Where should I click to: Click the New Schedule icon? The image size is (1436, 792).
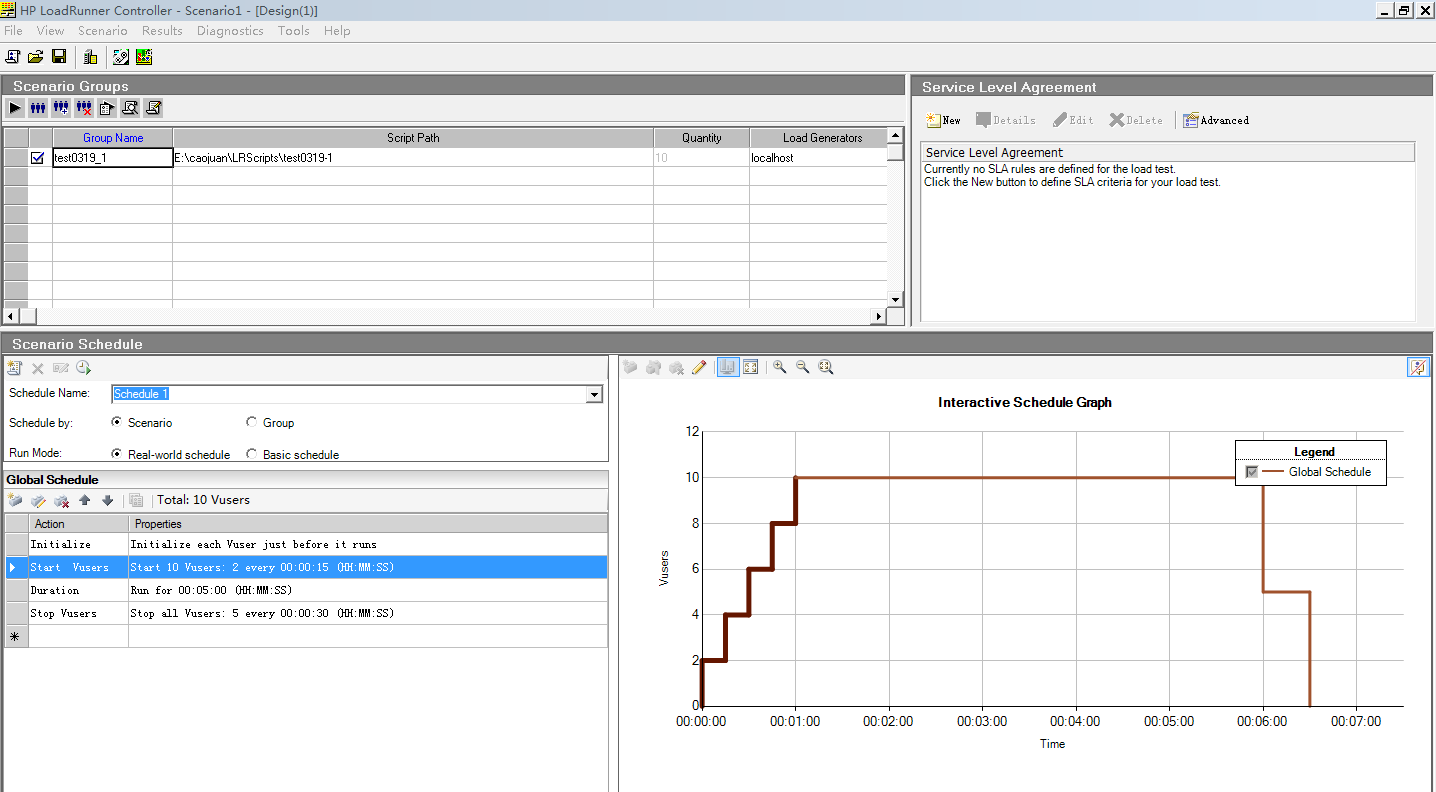(x=15, y=368)
